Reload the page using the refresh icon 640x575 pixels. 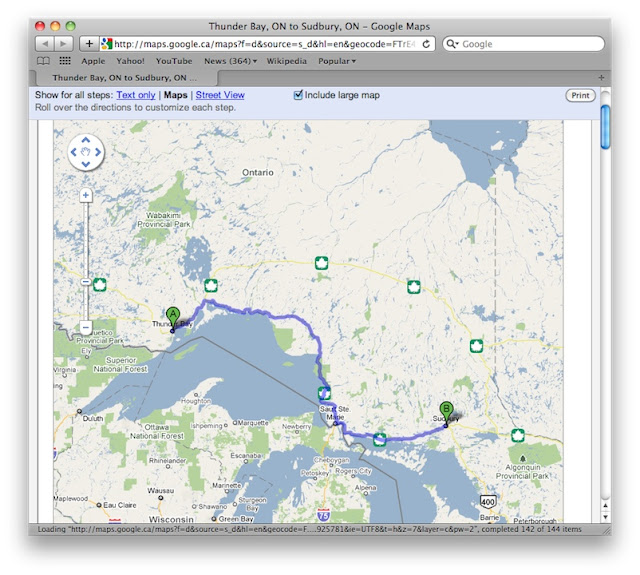point(426,44)
